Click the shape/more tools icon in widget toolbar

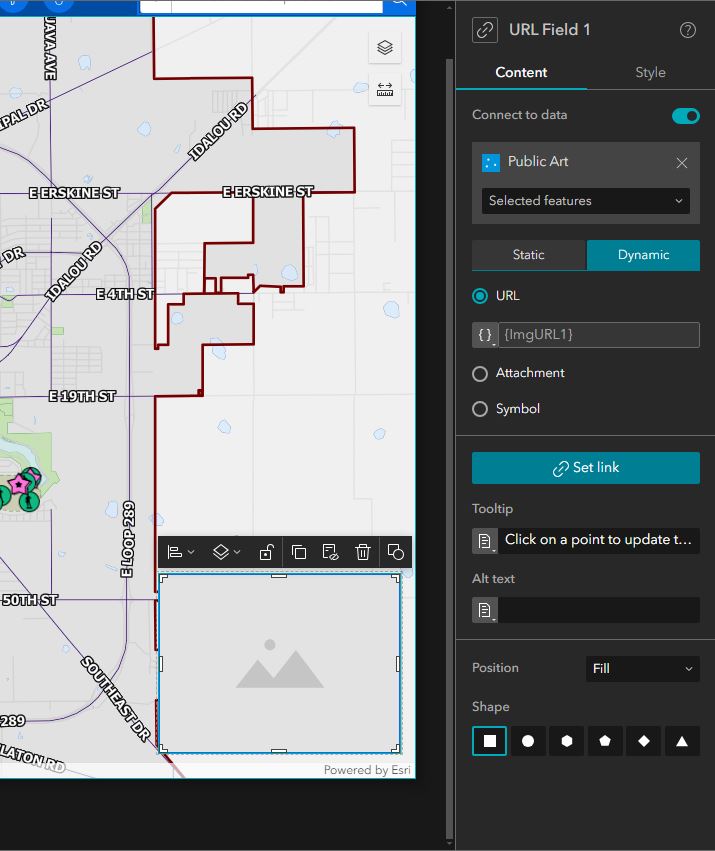395,552
